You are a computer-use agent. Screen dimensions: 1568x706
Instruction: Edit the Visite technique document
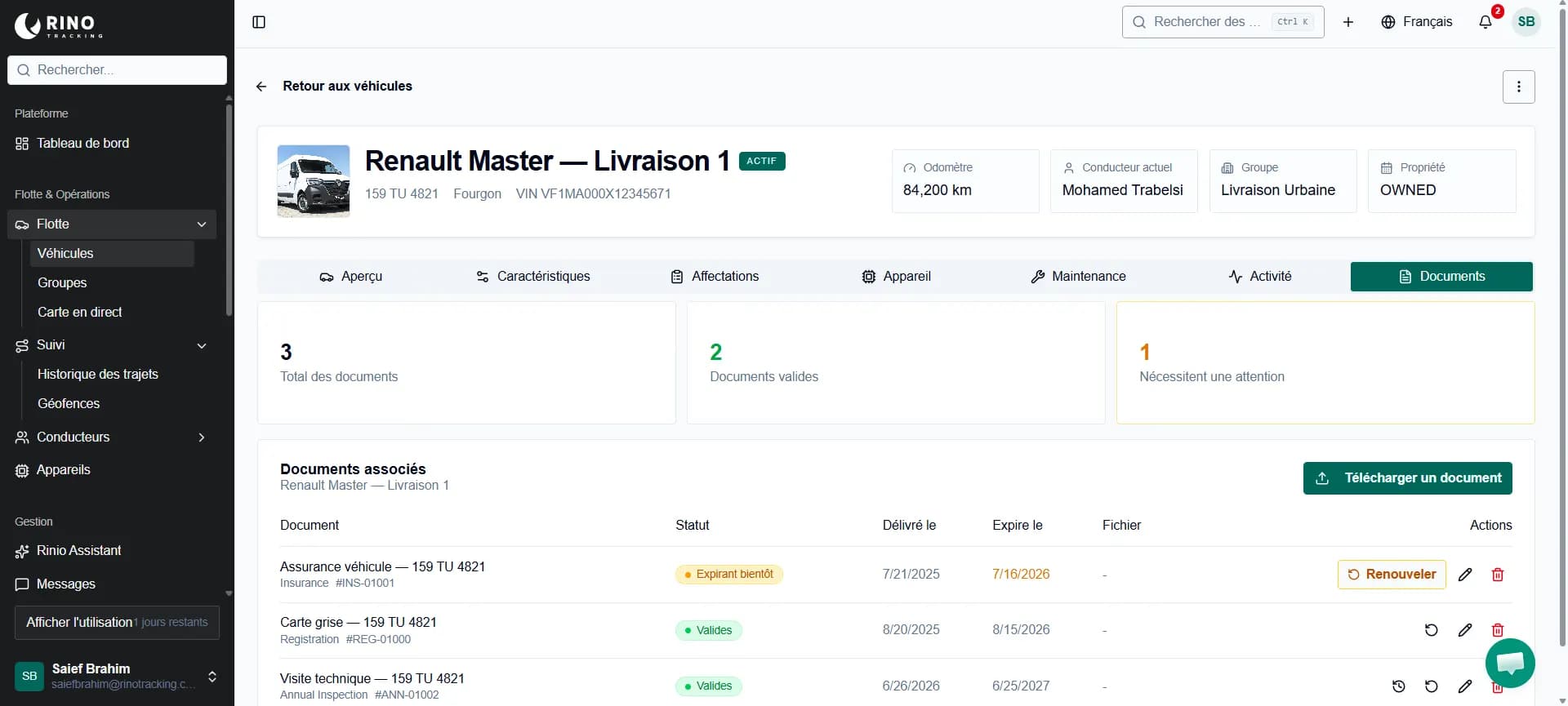[x=1465, y=686]
